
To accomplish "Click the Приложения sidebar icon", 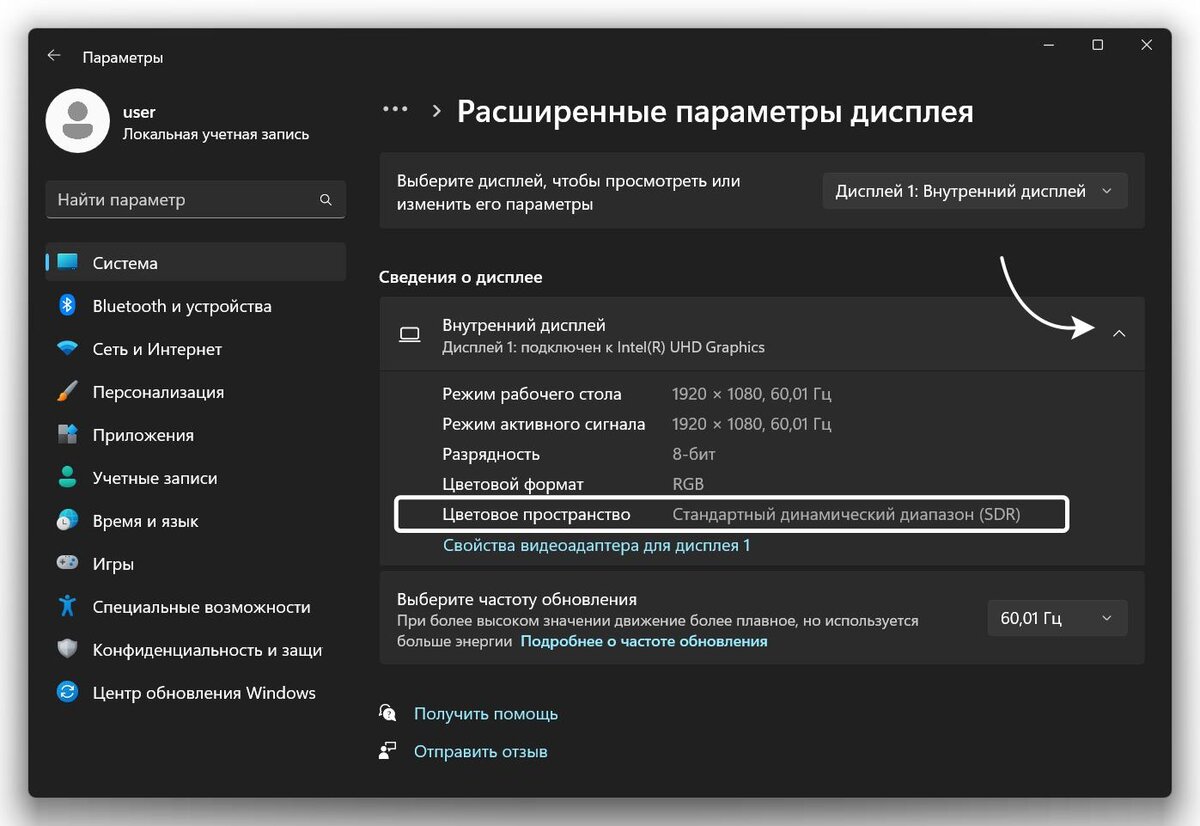I will [66, 435].
